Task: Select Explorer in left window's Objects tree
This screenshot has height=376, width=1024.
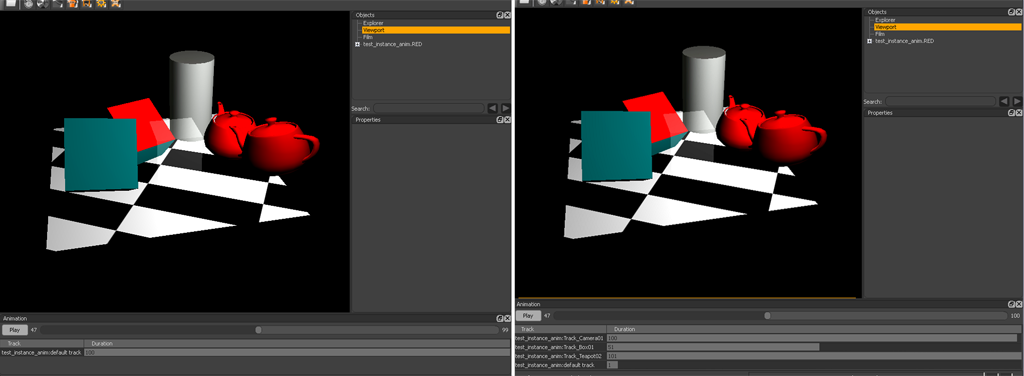Action: coord(373,23)
